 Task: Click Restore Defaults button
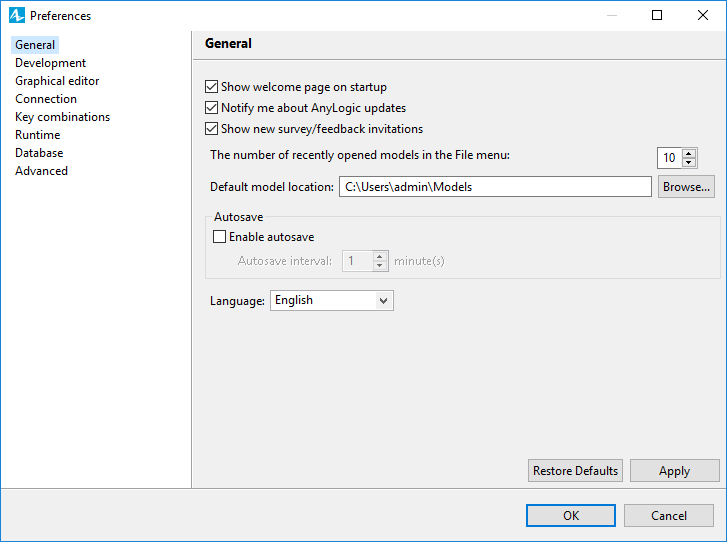(575, 471)
